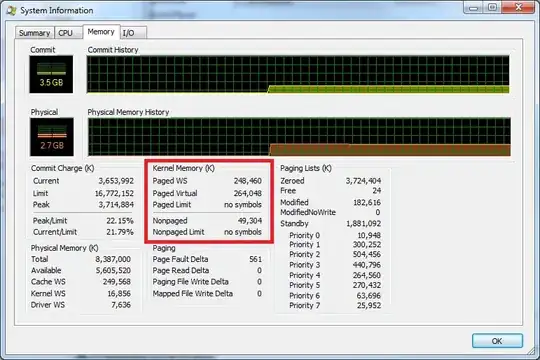Viewport: 540px width, 360px height.
Task: Click the Commit Charge (K) heading
Action: point(62,168)
